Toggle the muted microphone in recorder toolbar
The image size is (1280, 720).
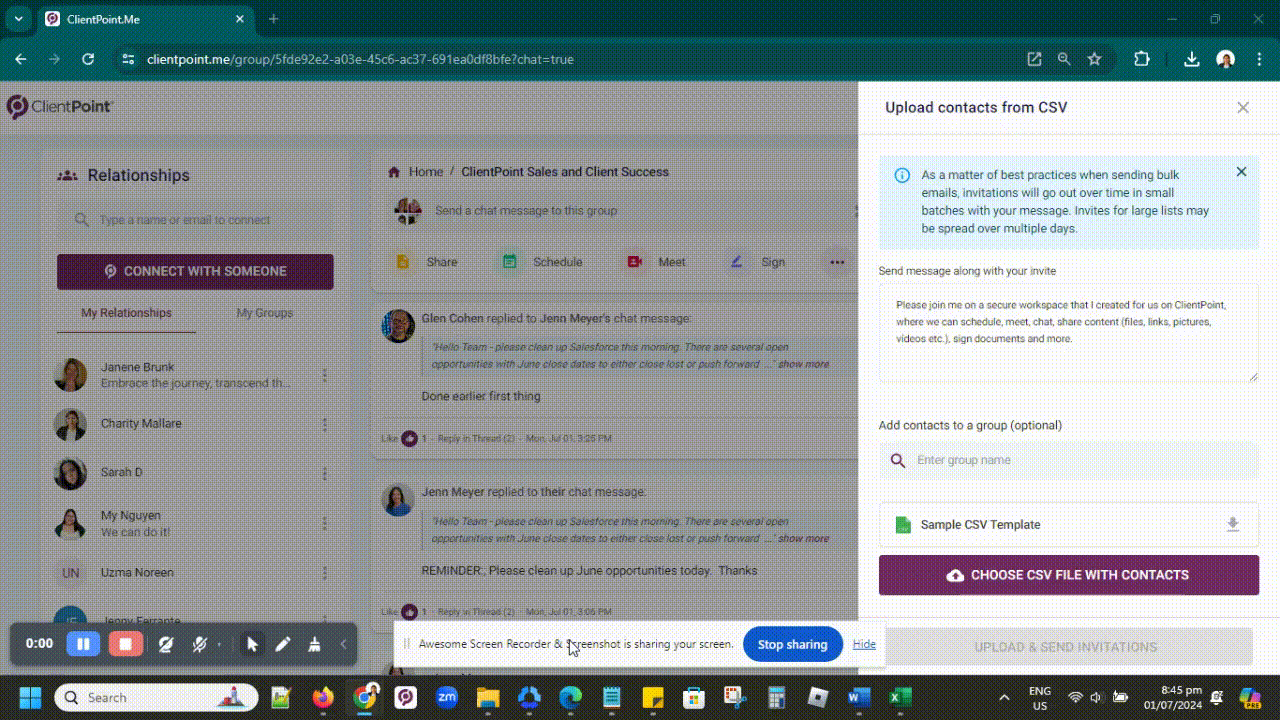pos(199,645)
